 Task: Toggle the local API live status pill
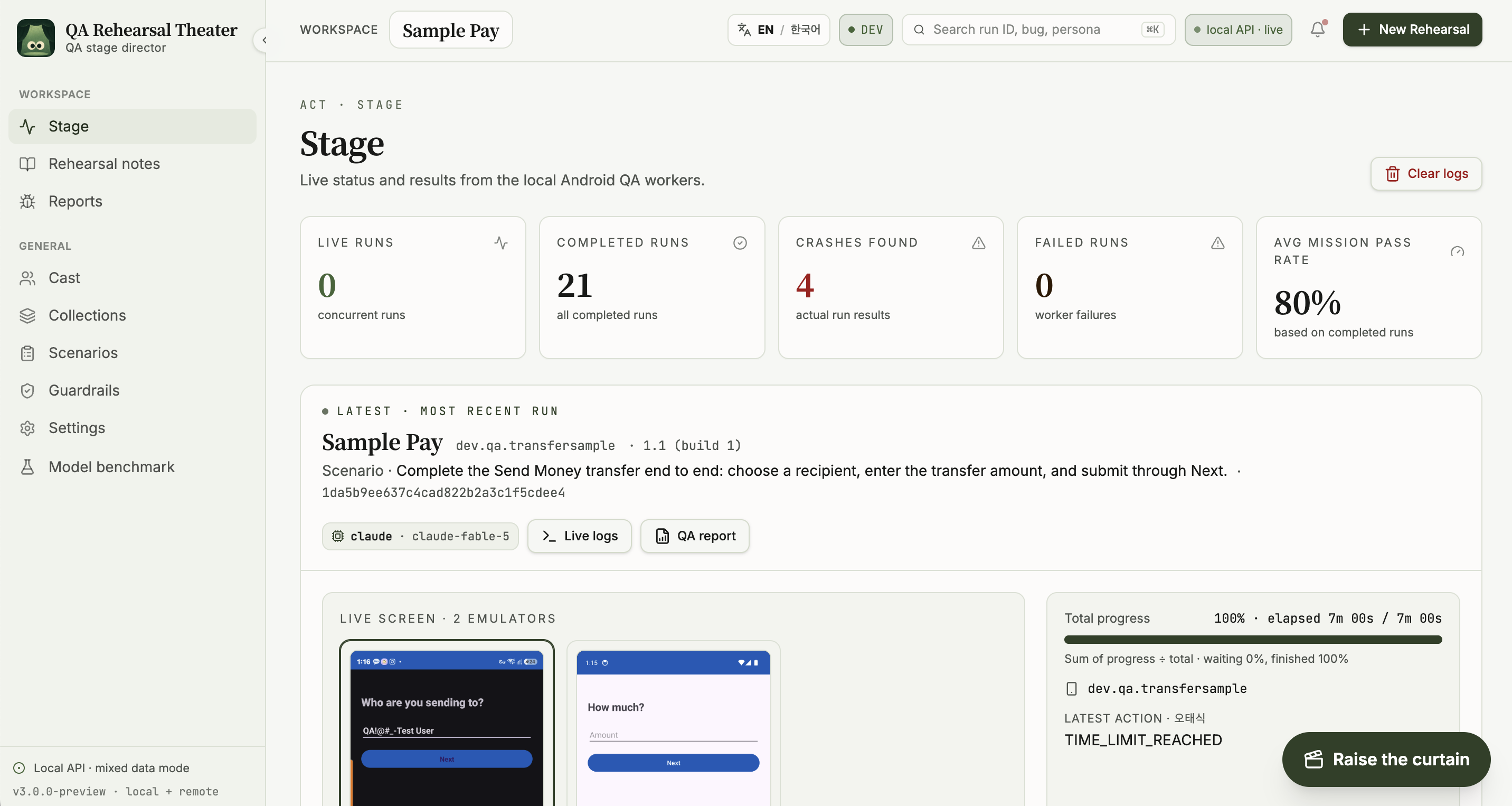point(1238,30)
